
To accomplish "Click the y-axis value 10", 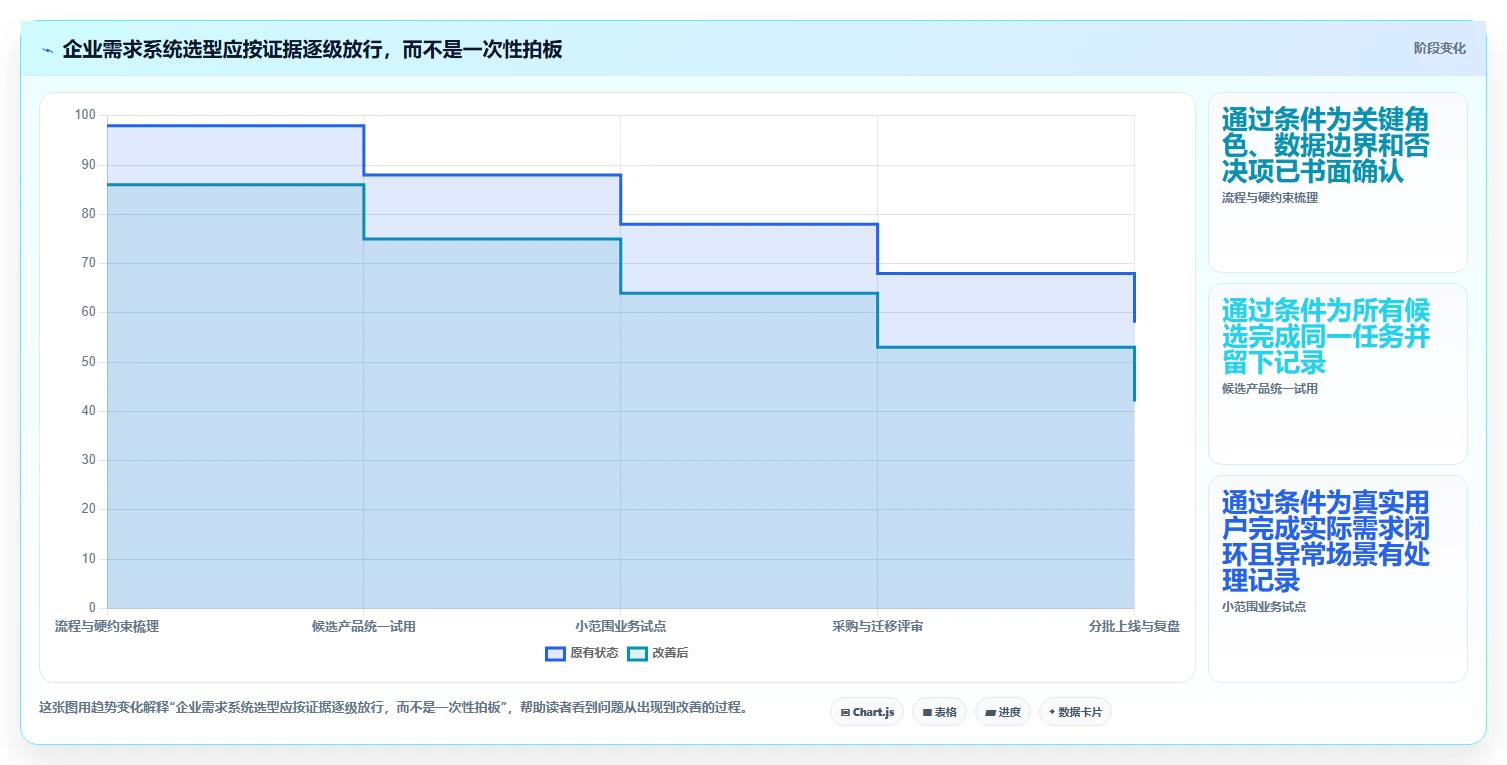I will coord(89,559).
